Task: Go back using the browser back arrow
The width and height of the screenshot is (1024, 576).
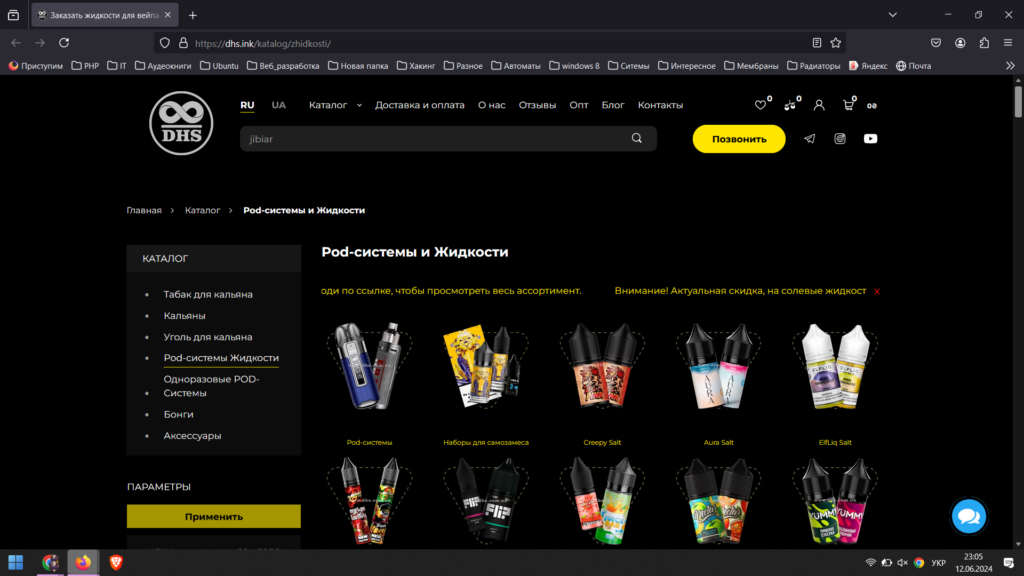Action: pyautogui.click(x=16, y=43)
